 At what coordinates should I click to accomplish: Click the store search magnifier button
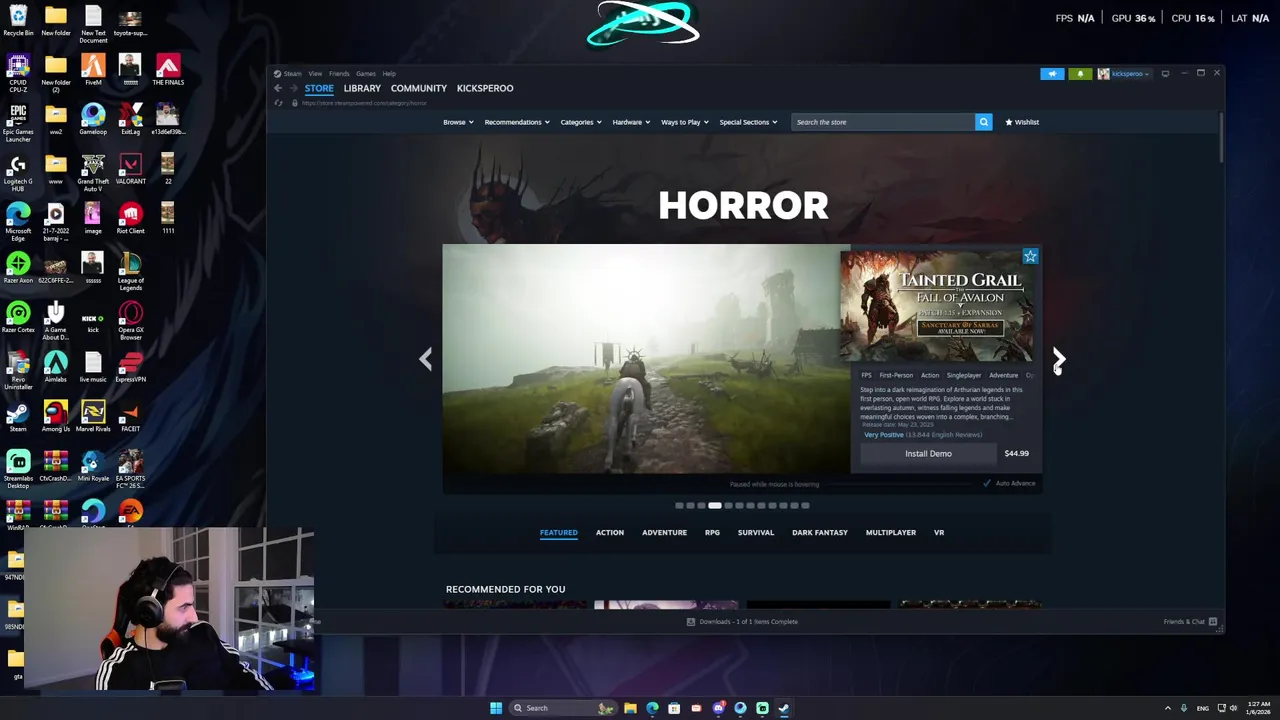point(984,122)
